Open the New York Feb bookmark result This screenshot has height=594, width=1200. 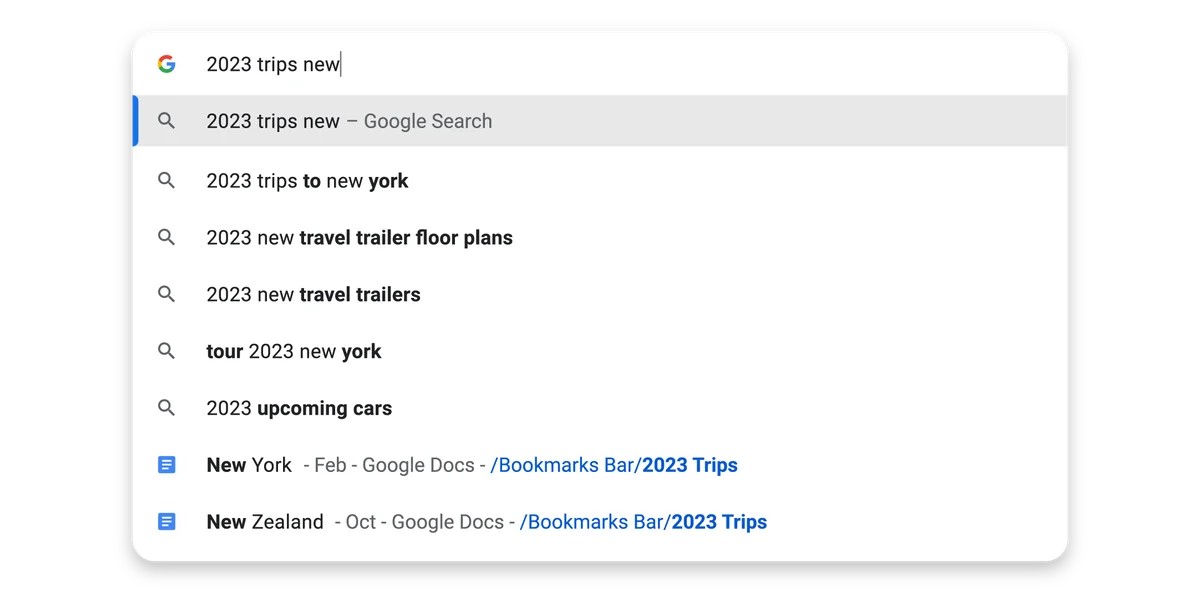coord(600,465)
